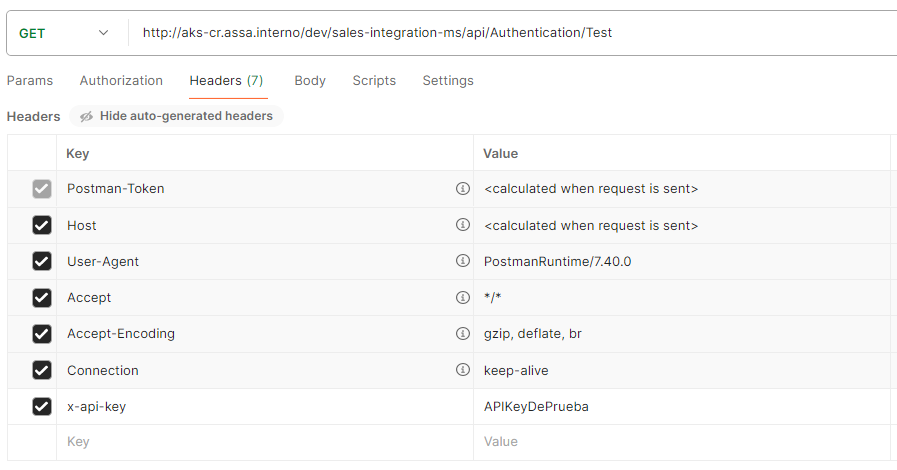Click the */* Accept value
897x470 pixels.
(x=493, y=297)
